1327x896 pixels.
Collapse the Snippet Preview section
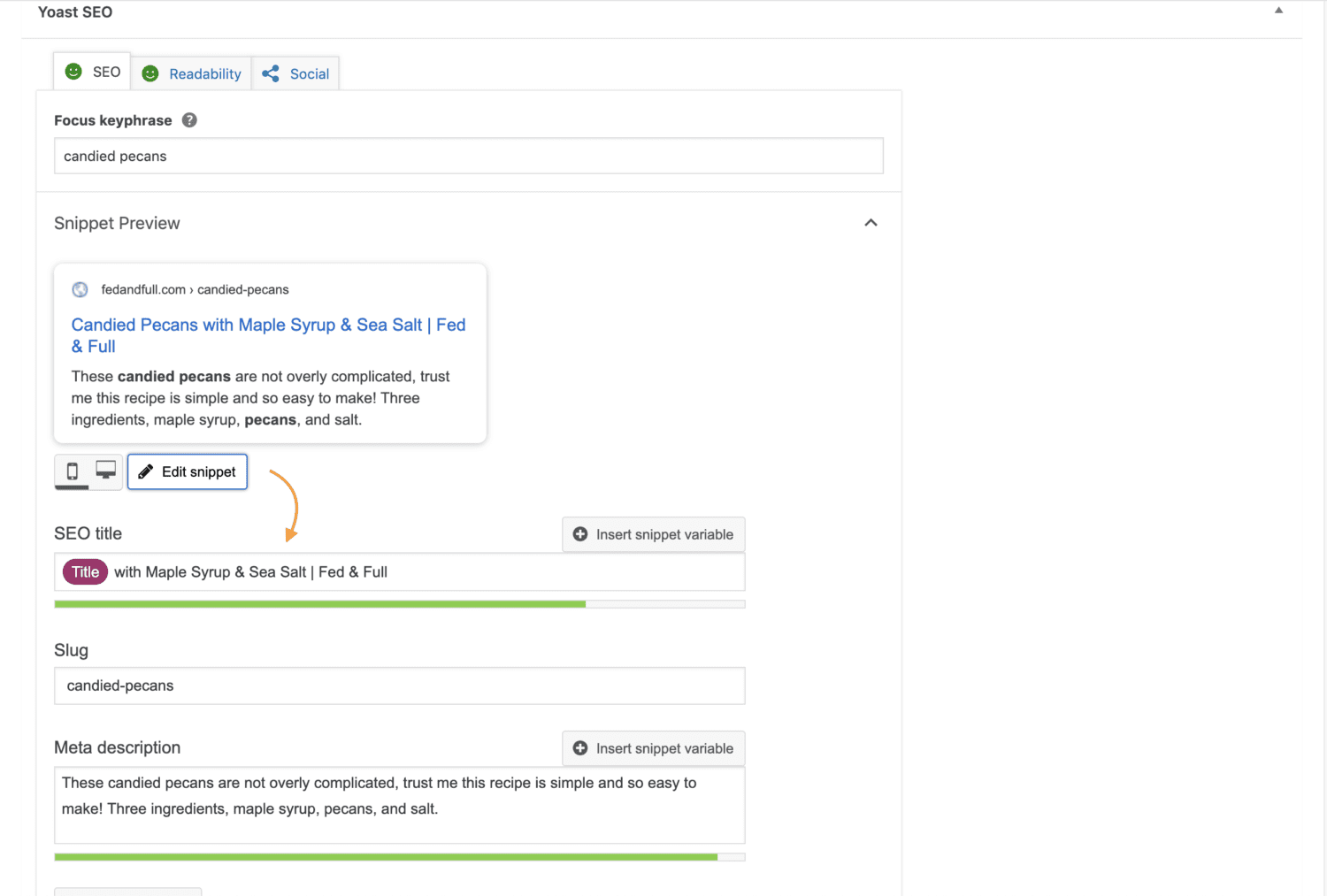(x=871, y=223)
